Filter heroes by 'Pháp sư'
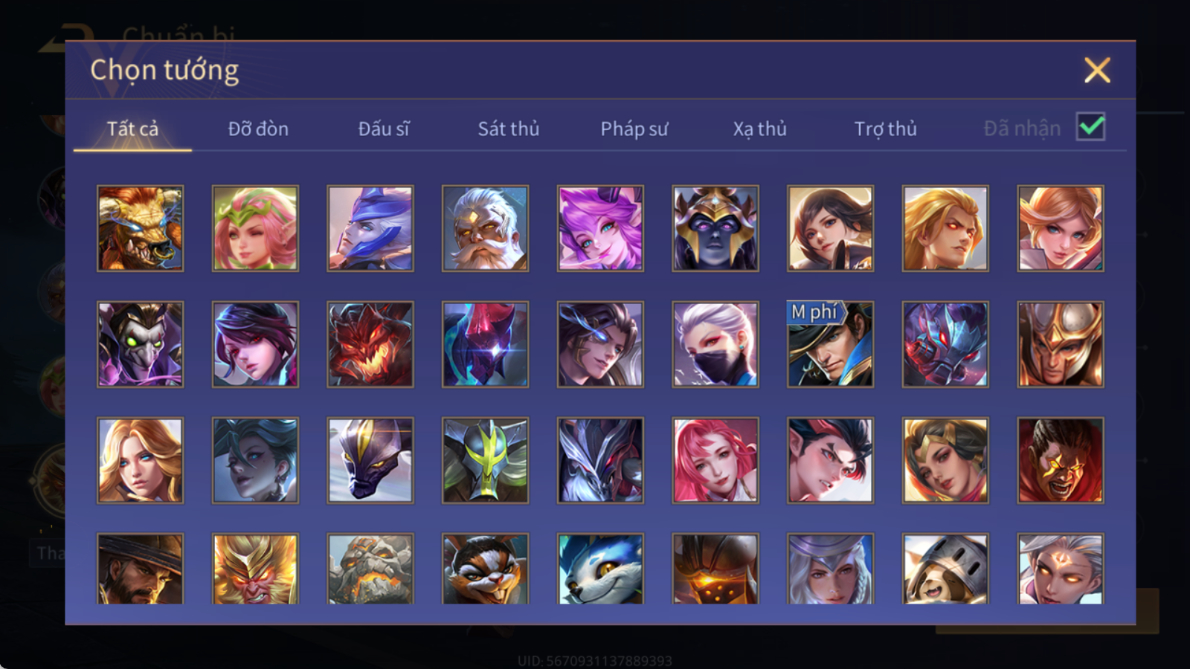 [634, 129]
